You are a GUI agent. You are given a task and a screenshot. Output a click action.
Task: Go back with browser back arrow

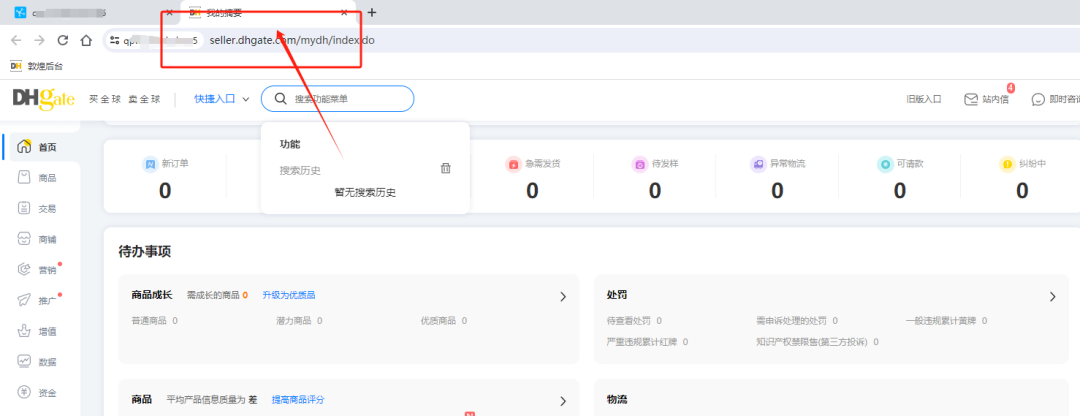pyautogui.click(x=16, y=40)
